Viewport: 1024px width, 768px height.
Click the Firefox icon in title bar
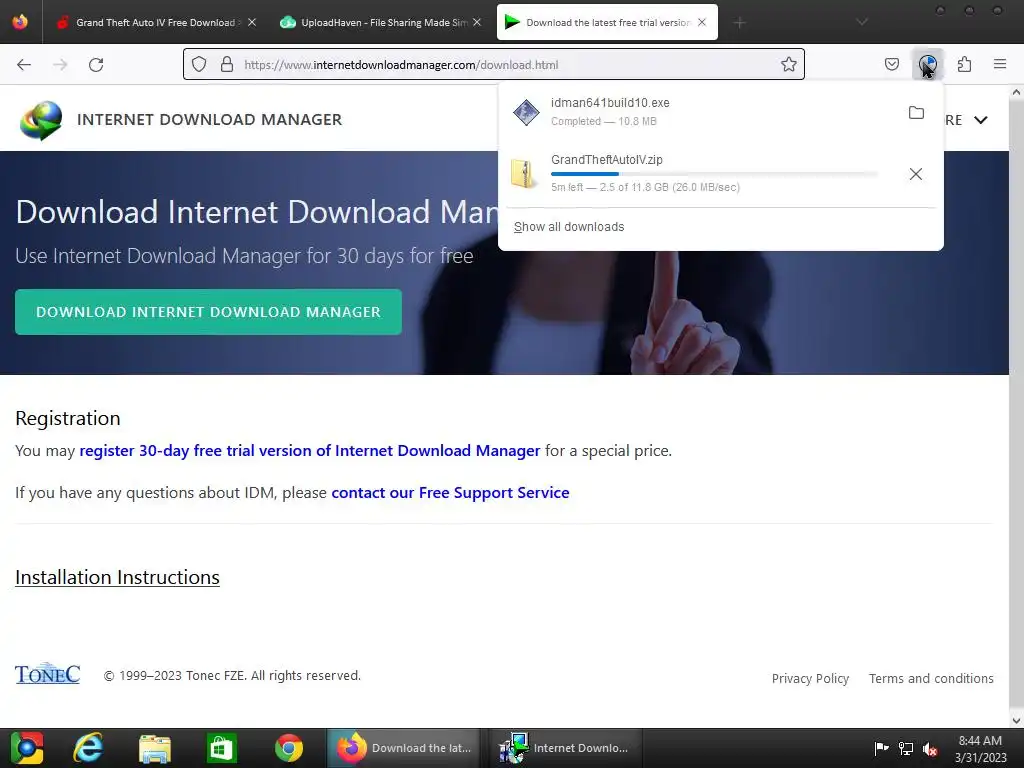(x=20, y=22)
